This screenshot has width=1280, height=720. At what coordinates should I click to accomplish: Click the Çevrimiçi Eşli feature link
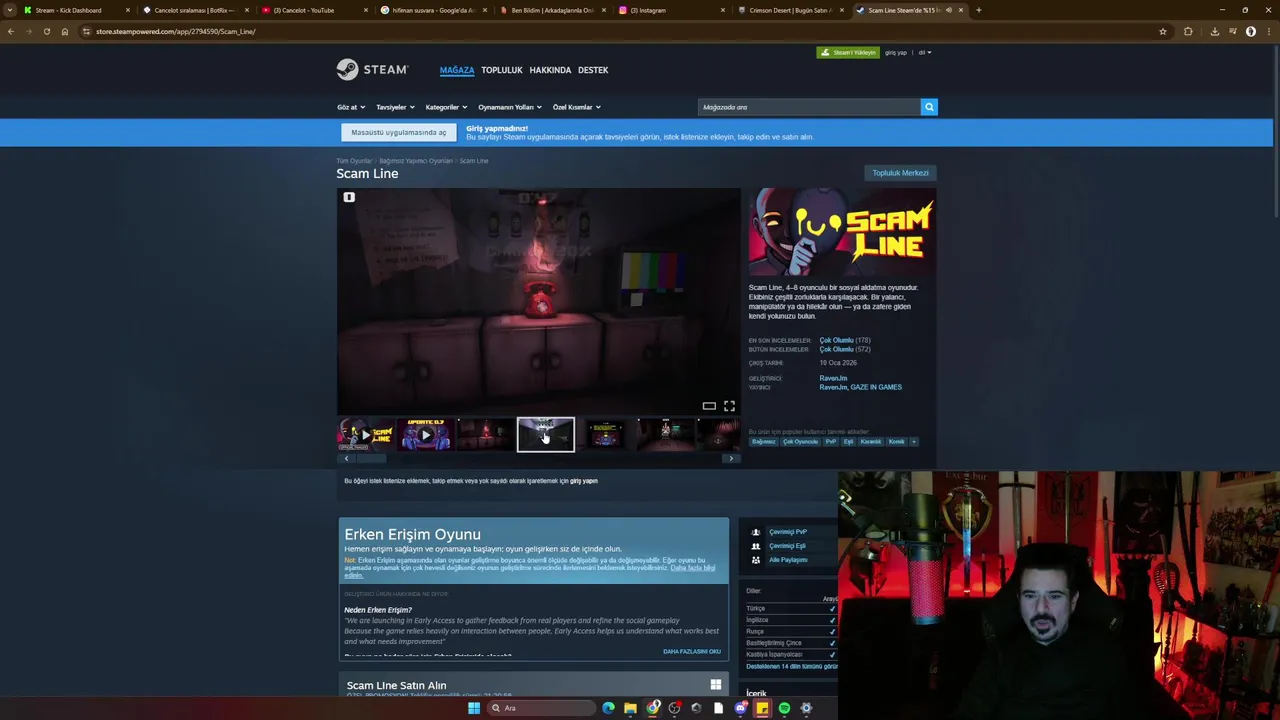(787, 546)
